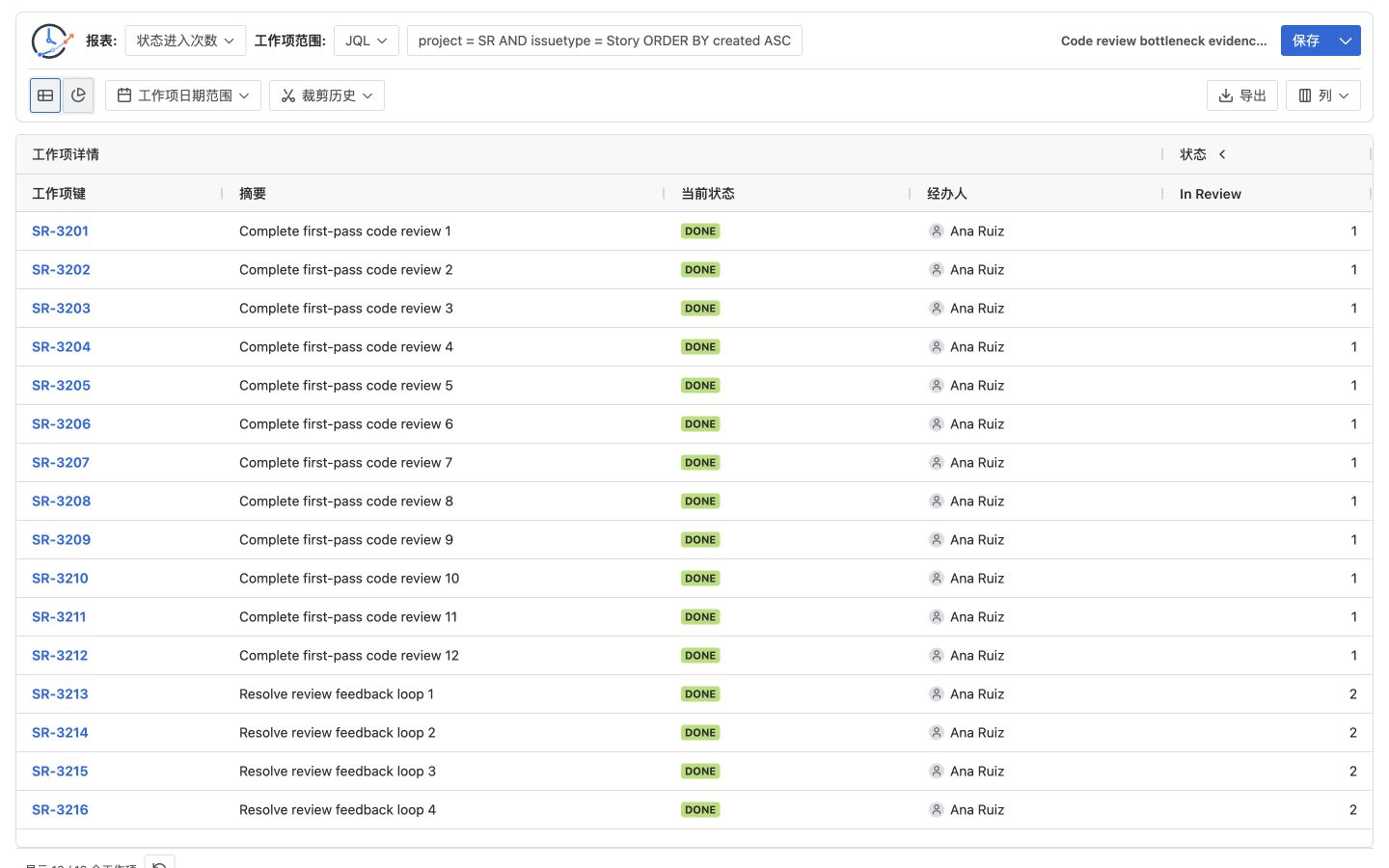Image resolution: width=1389 pixels, height=868 pixels.
Task: Click the 当前状态 column header
Action: pos(708,194)
